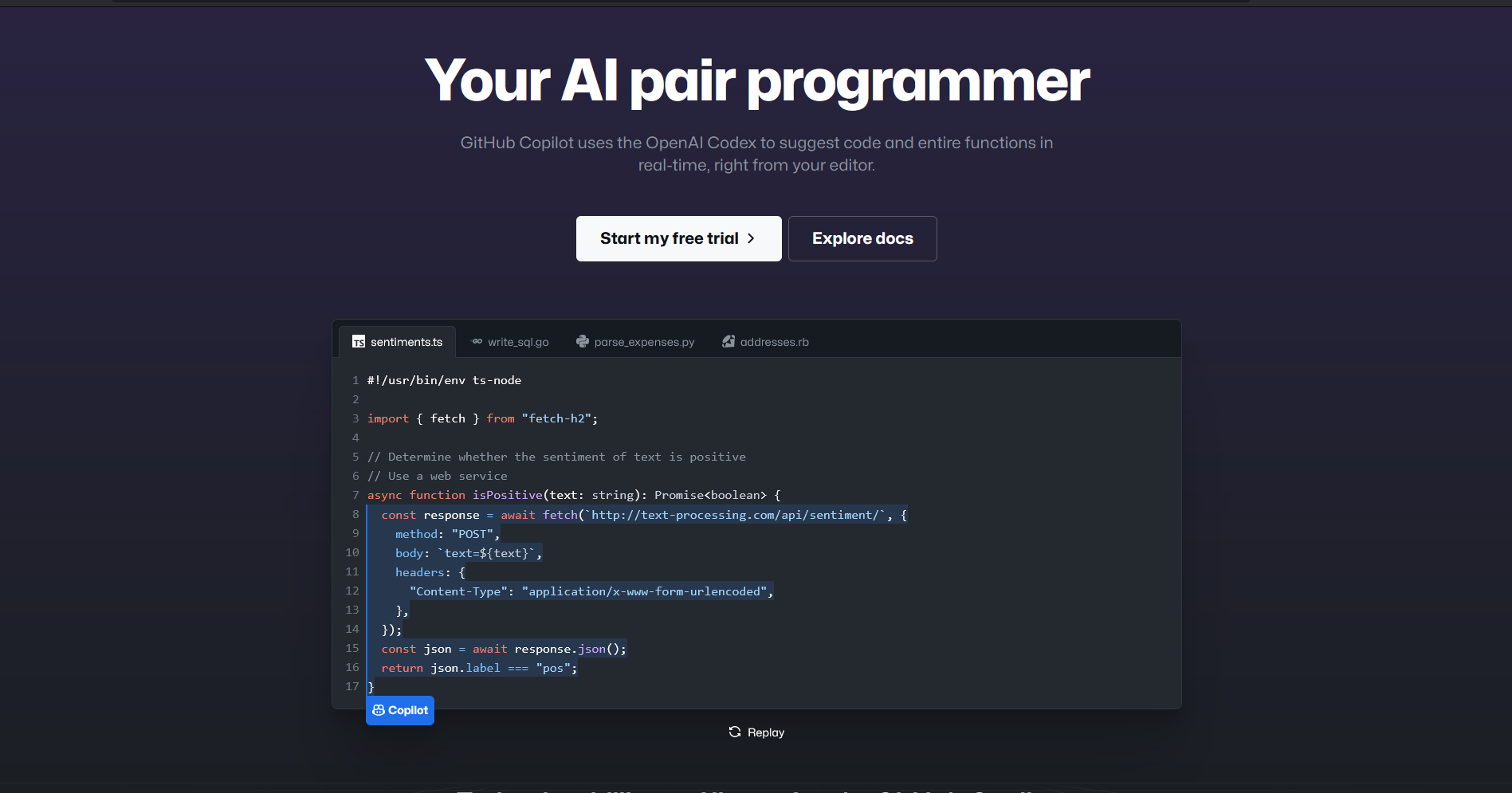Click the Ruby icon on the addresses.rb tab
Viewport: 1512px width, 793px height.
(x=729, y=340)
